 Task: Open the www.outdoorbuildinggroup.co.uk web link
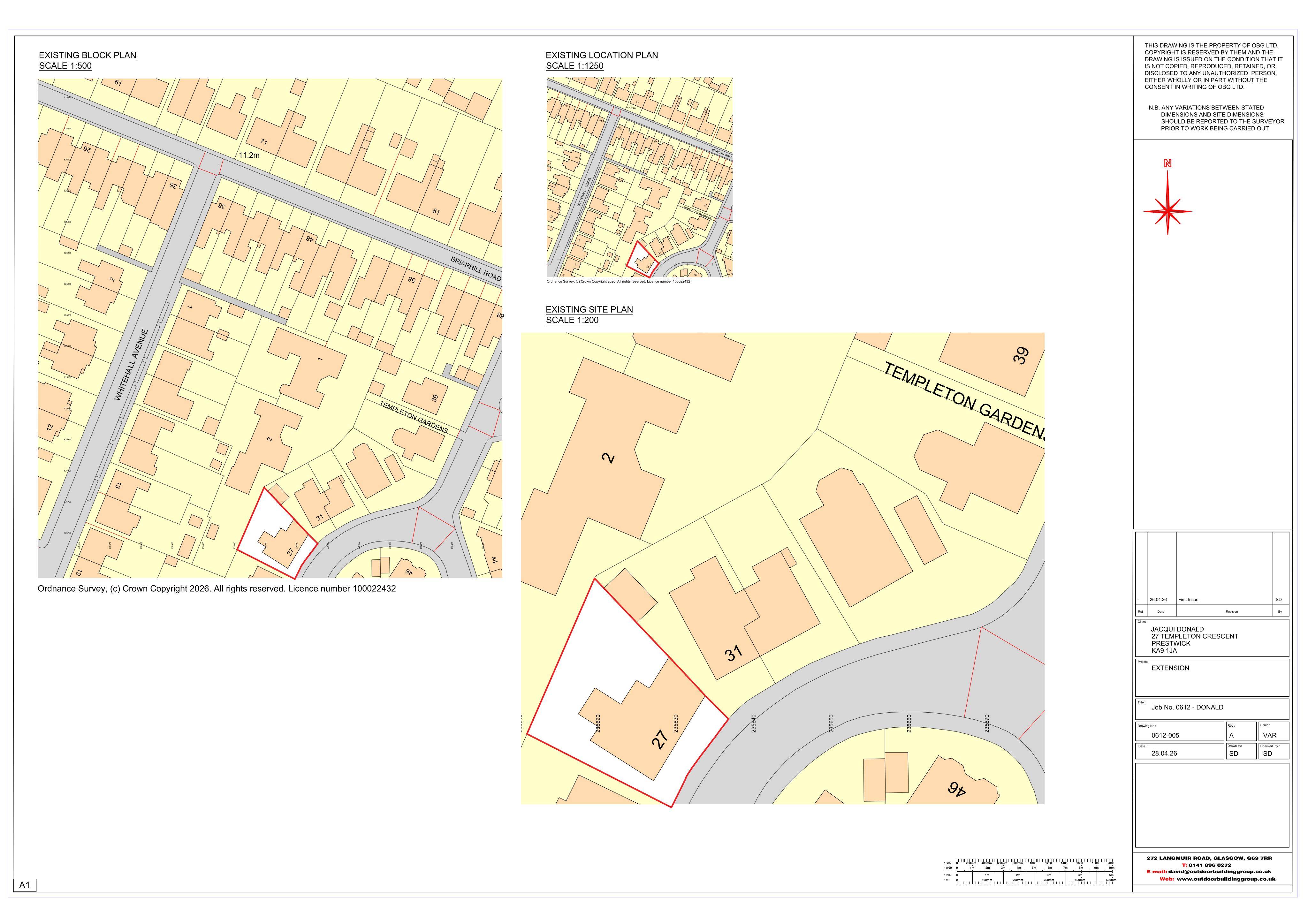[x=1225, y=879]
